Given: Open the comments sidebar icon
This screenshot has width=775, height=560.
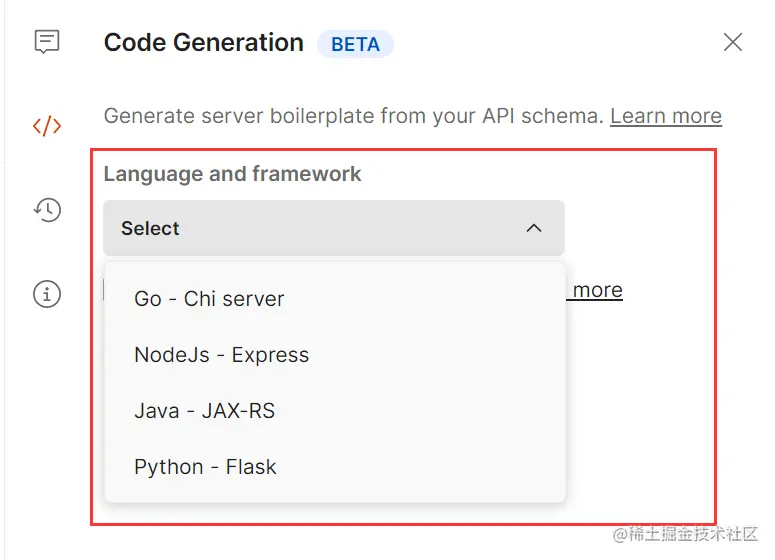Looking at the screenshot, I should (x=47, y=42).
